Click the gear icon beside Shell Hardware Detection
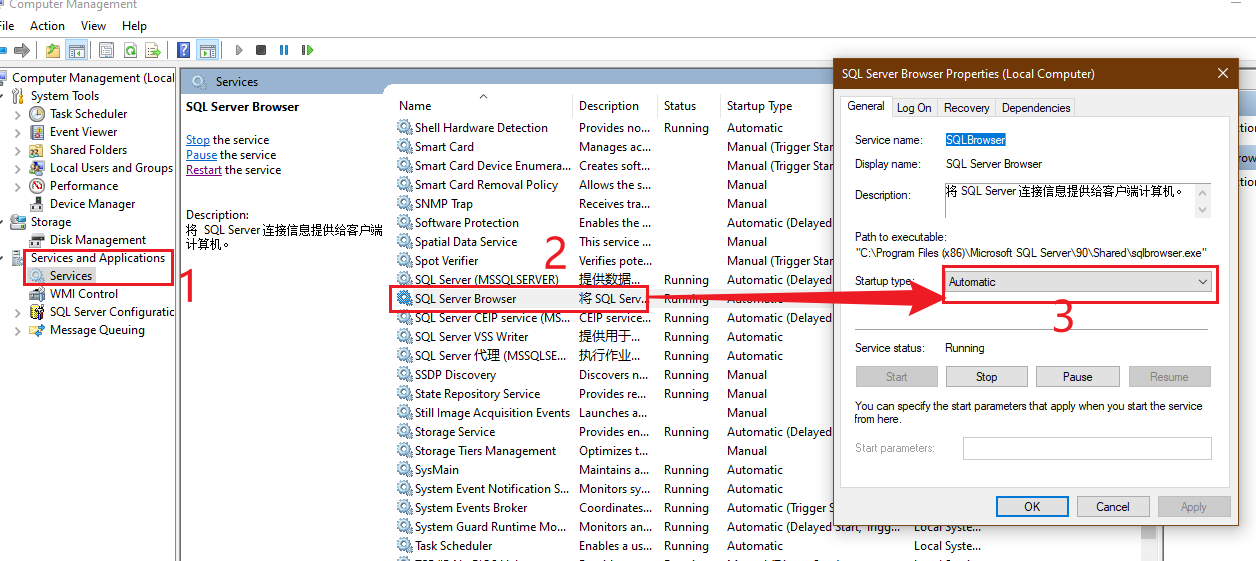 pos(404,128)
